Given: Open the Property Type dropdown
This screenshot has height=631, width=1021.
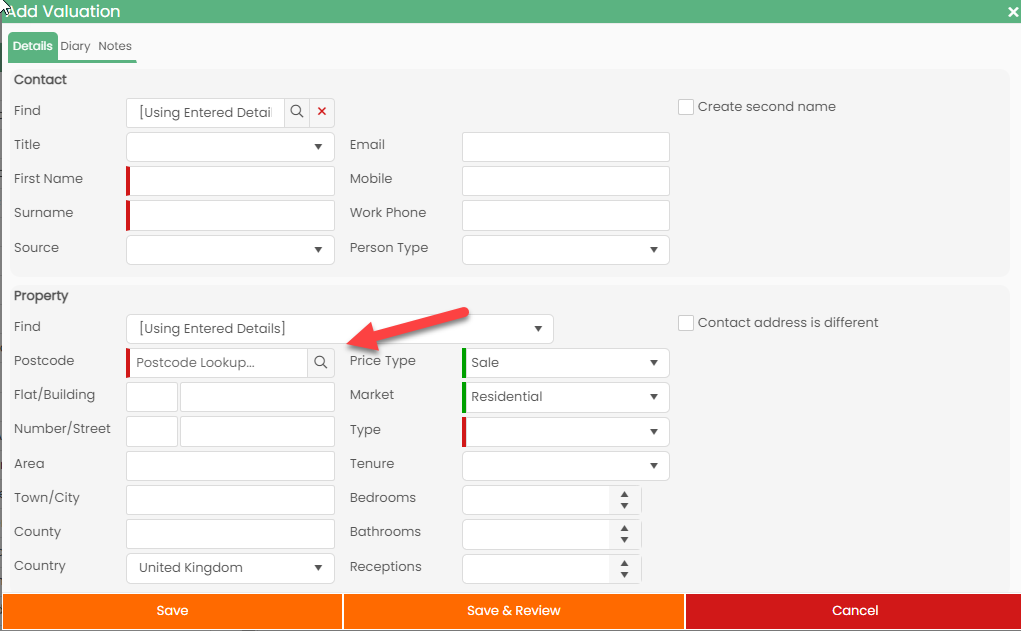Looking at the screenshot, I should (x=566, y=432).
